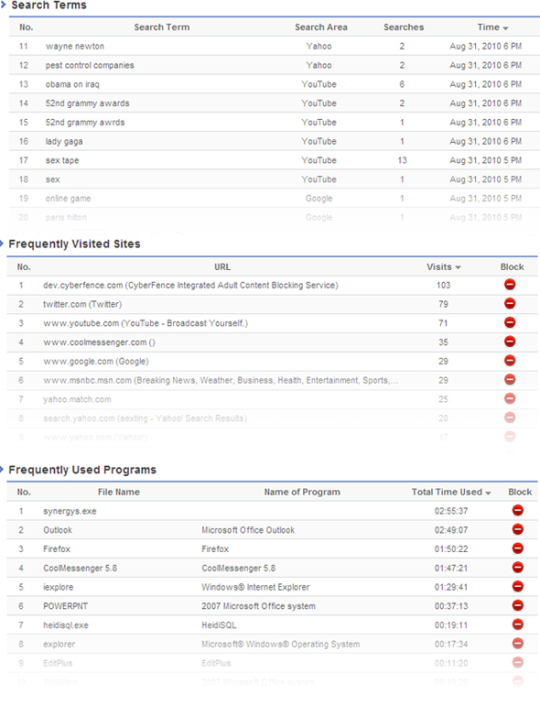Image resolution: width=540 pixels, height=705 pixels.
Task: Select the 'obama on iraq' search term
Action: [72, 84]
